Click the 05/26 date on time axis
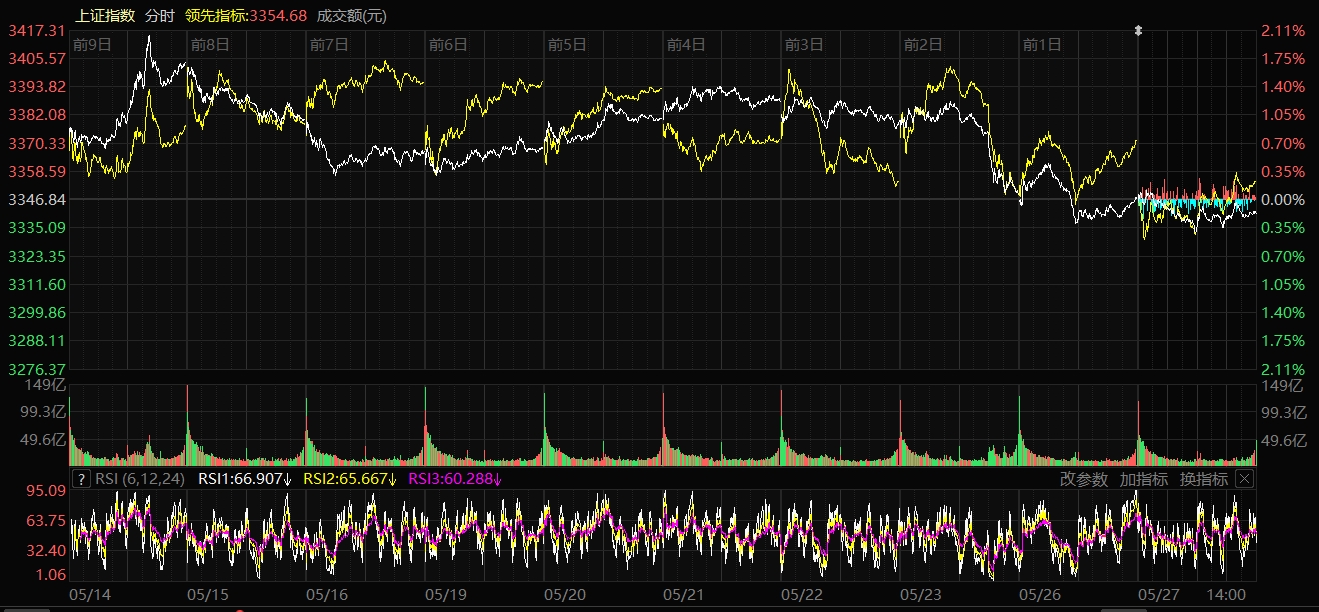The width and height of the screenshot is (1319, 612). coord(1040,594)
